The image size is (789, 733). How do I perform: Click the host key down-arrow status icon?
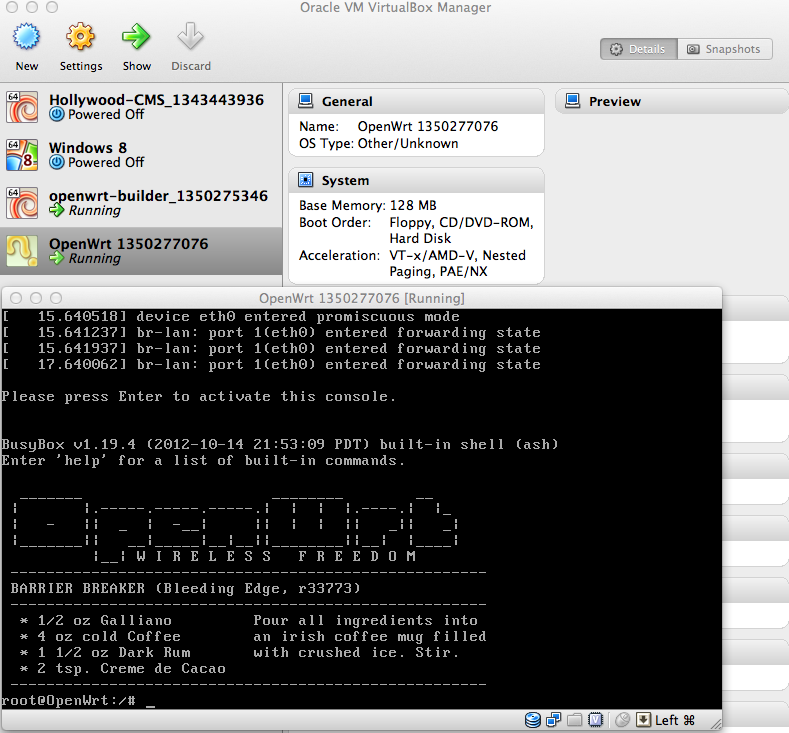pyautogui.click(x=643, y=720)
